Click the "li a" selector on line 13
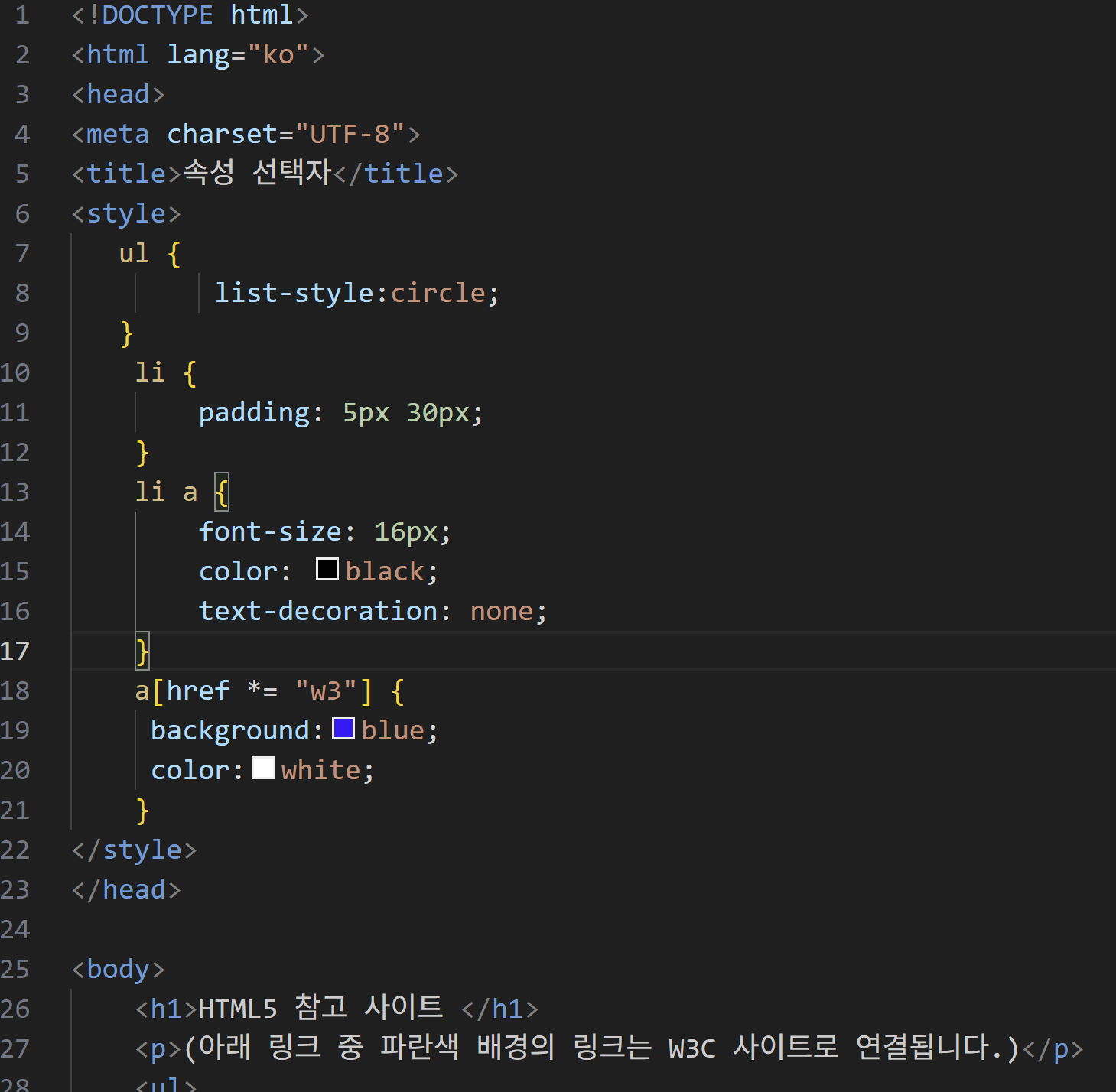 pos(167,492)
